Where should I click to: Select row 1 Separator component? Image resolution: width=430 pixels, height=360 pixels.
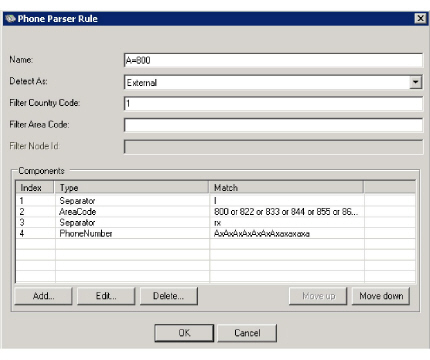(x=215, y=201)
